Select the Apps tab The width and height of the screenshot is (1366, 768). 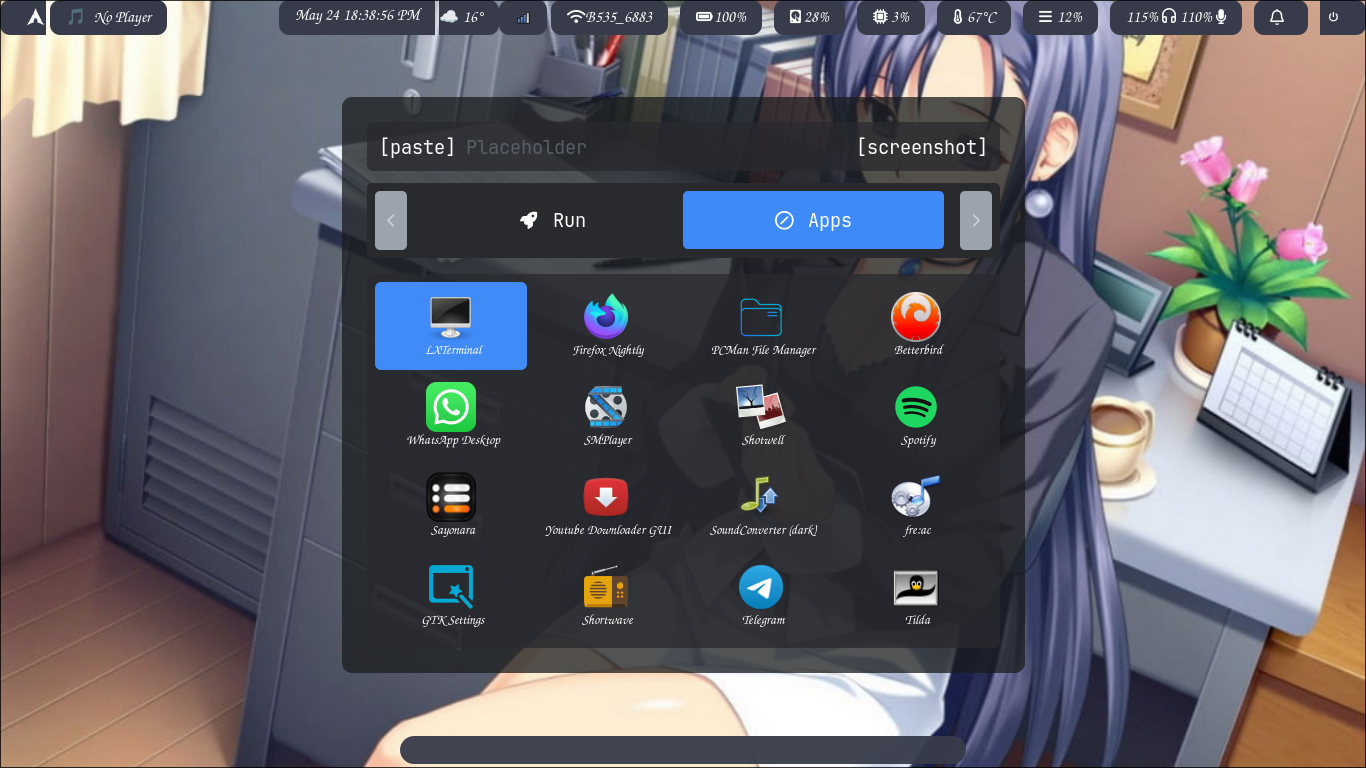coord(813,220)
